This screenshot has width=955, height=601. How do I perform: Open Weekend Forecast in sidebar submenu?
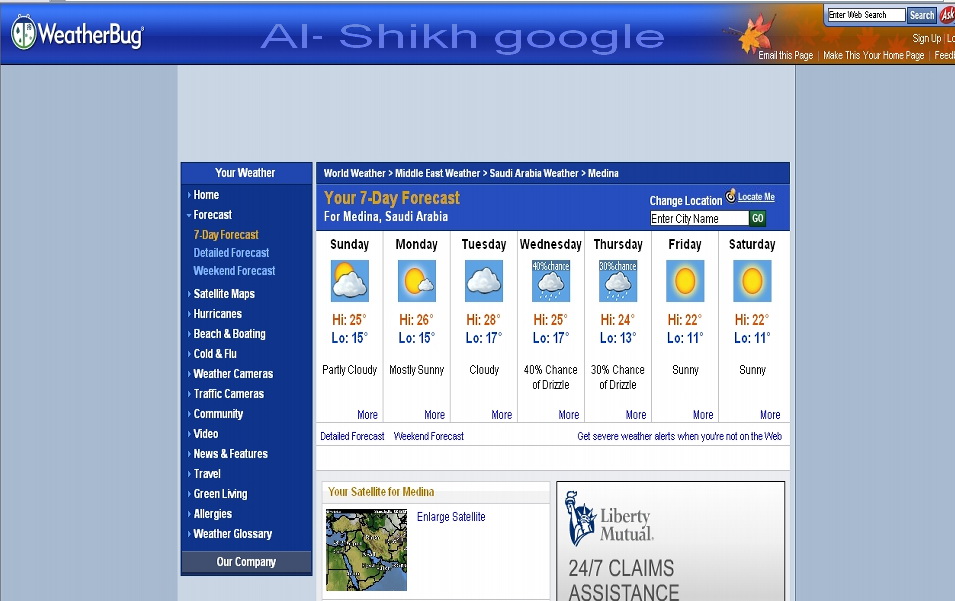point(234,271)
